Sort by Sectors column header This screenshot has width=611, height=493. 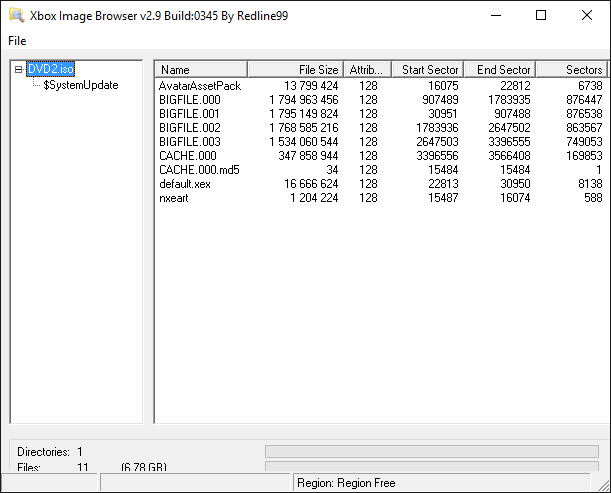(x=572, y=69)
